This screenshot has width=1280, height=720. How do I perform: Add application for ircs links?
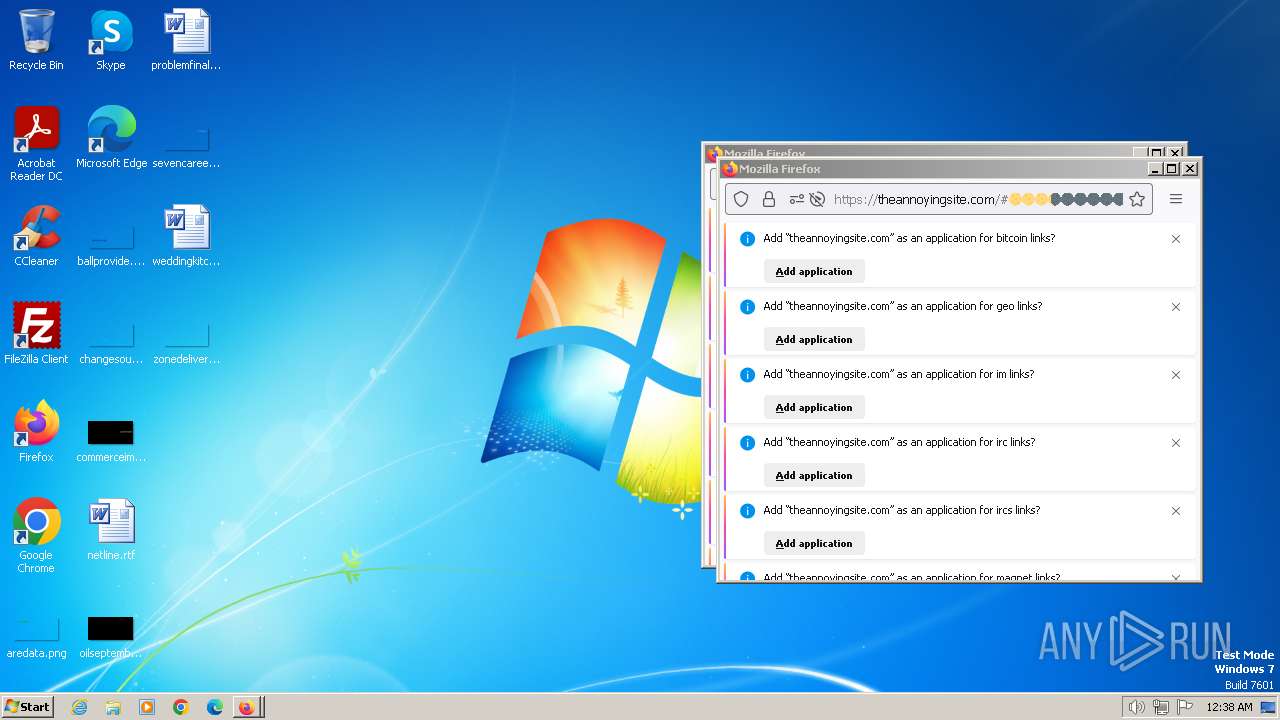pyautogui.click(x=814, y=543)
